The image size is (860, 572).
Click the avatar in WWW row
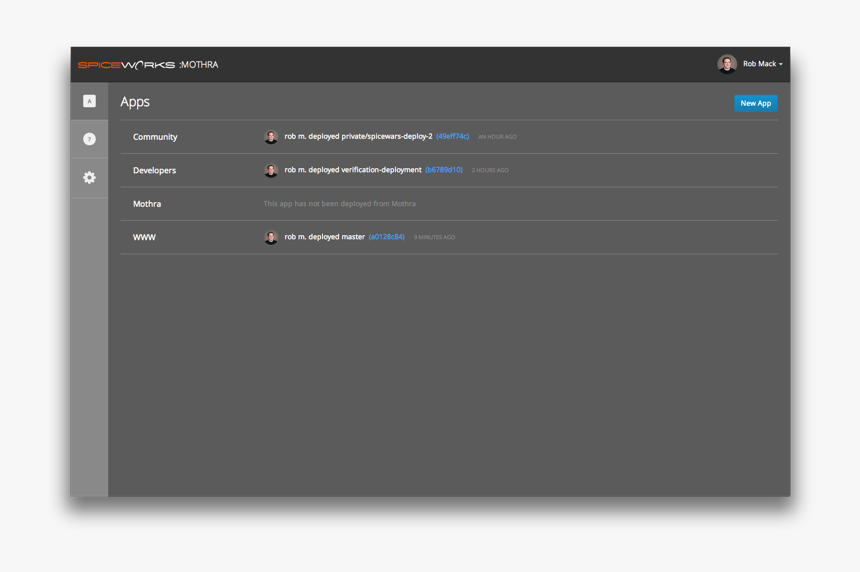coord(271,237)
